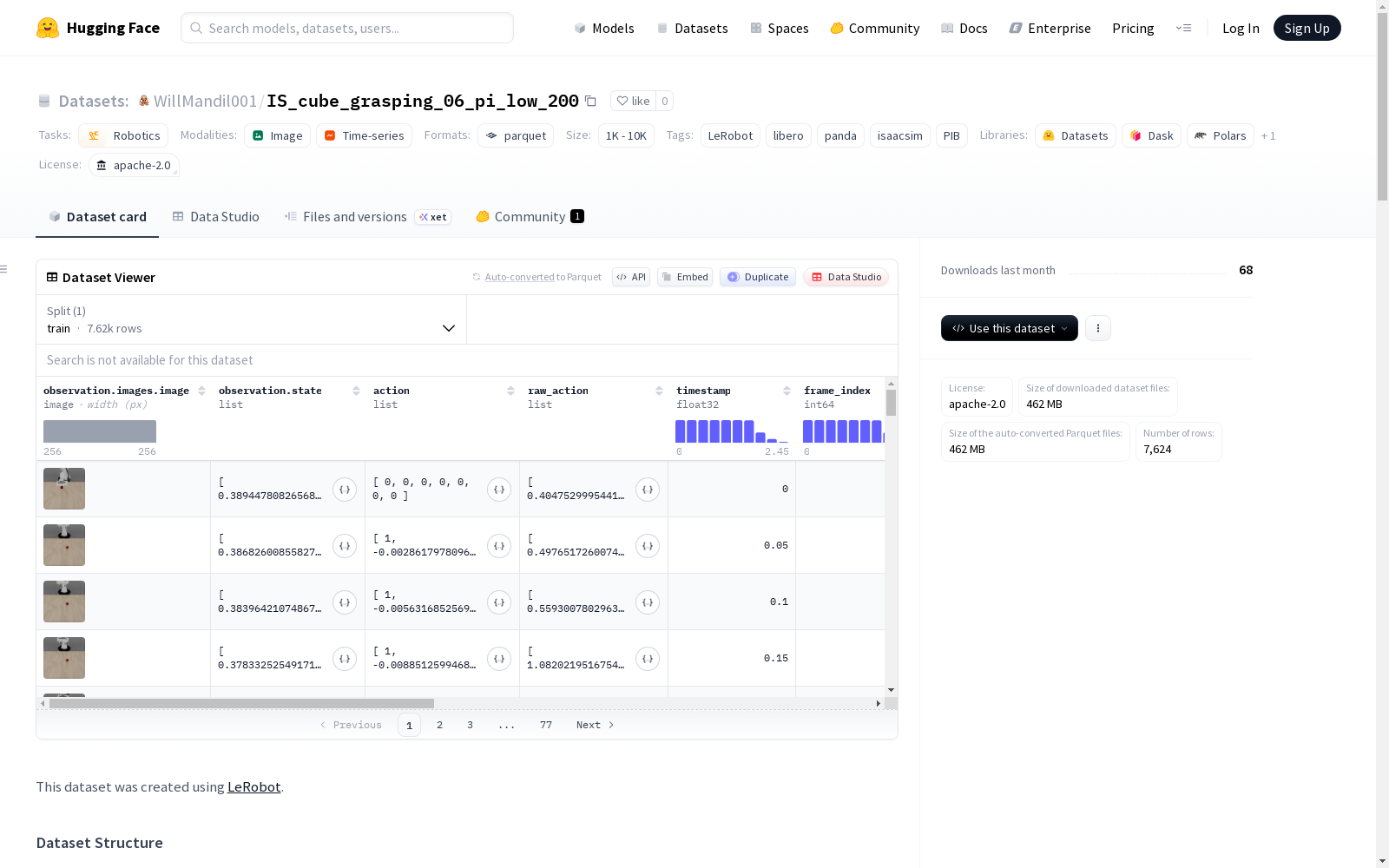
Task: Select the isaacsim tag
Action: click(900, 135)
